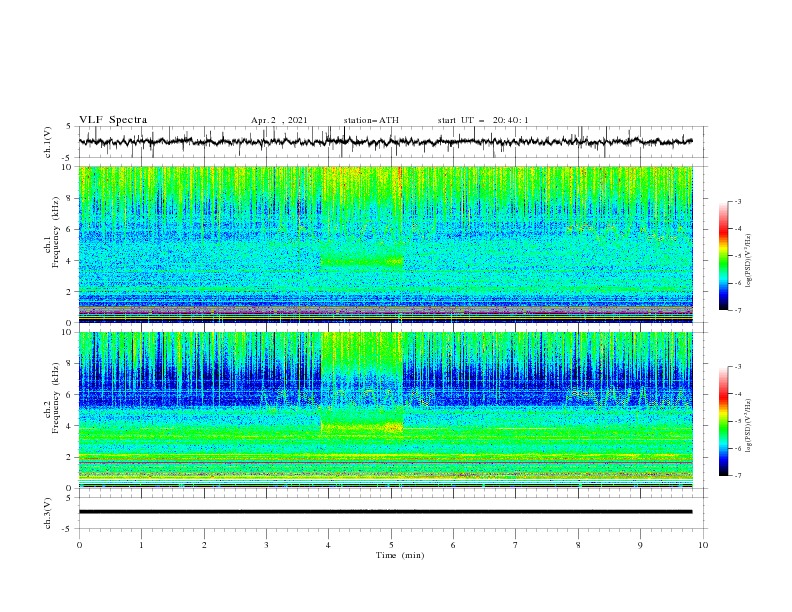Click the ch.1 color bar's log(PSD) label

[749, 261]
